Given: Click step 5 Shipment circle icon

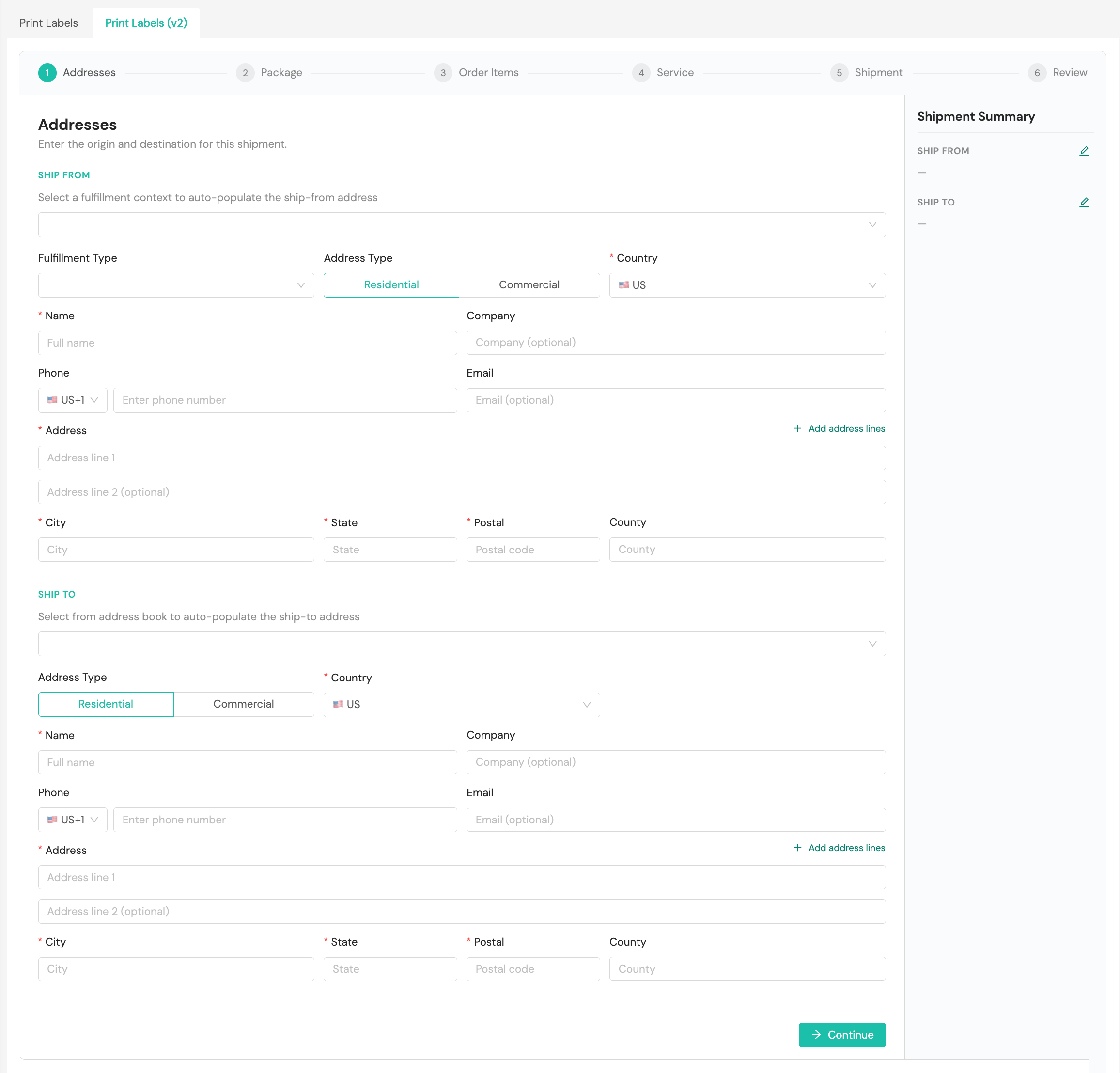Looking at the screenshot, I should 839,73.
